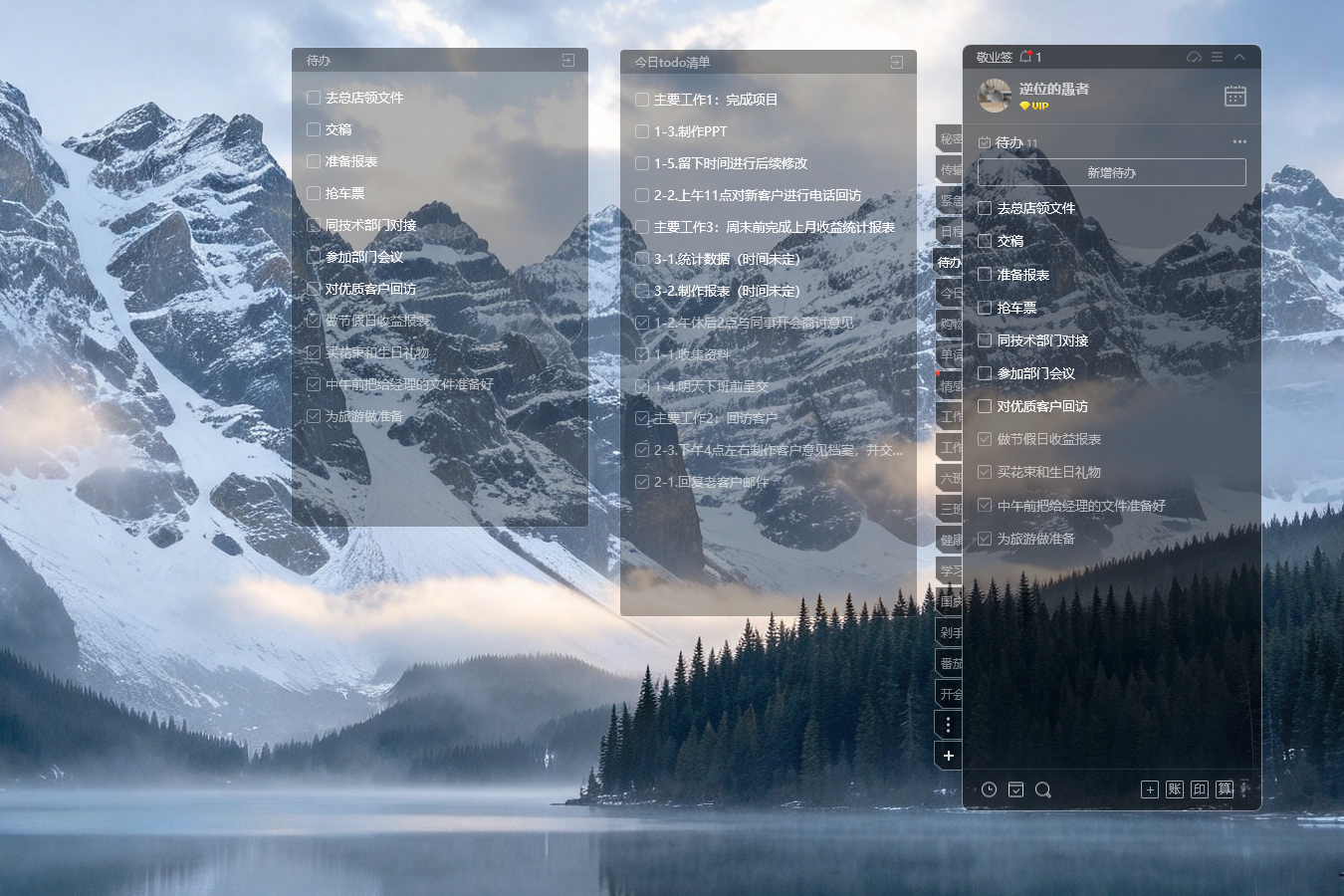1344x896 pixels.
Task: Click 对优质客户回访 text in main panel
Action: (x=1042, y=406)
